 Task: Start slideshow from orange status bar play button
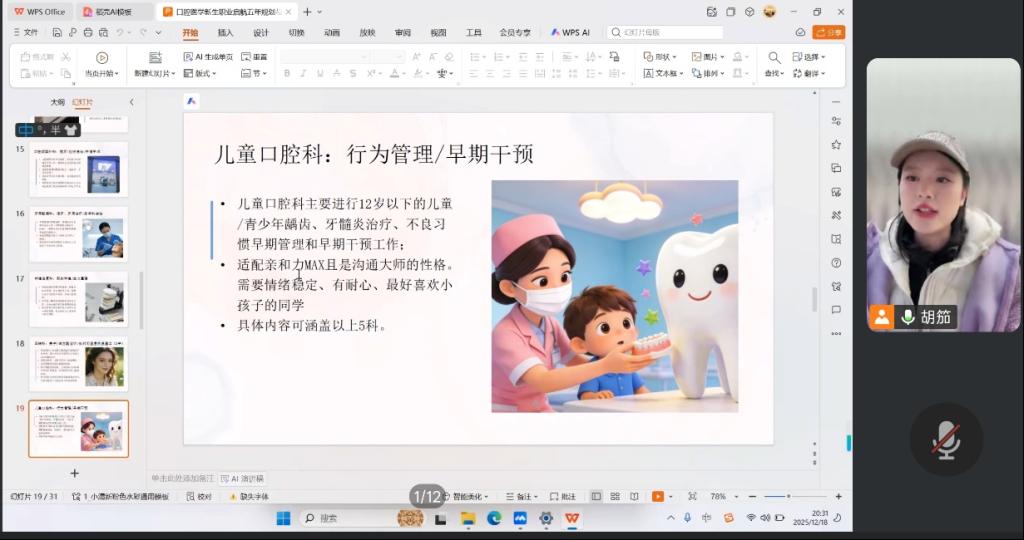[657, 496]
